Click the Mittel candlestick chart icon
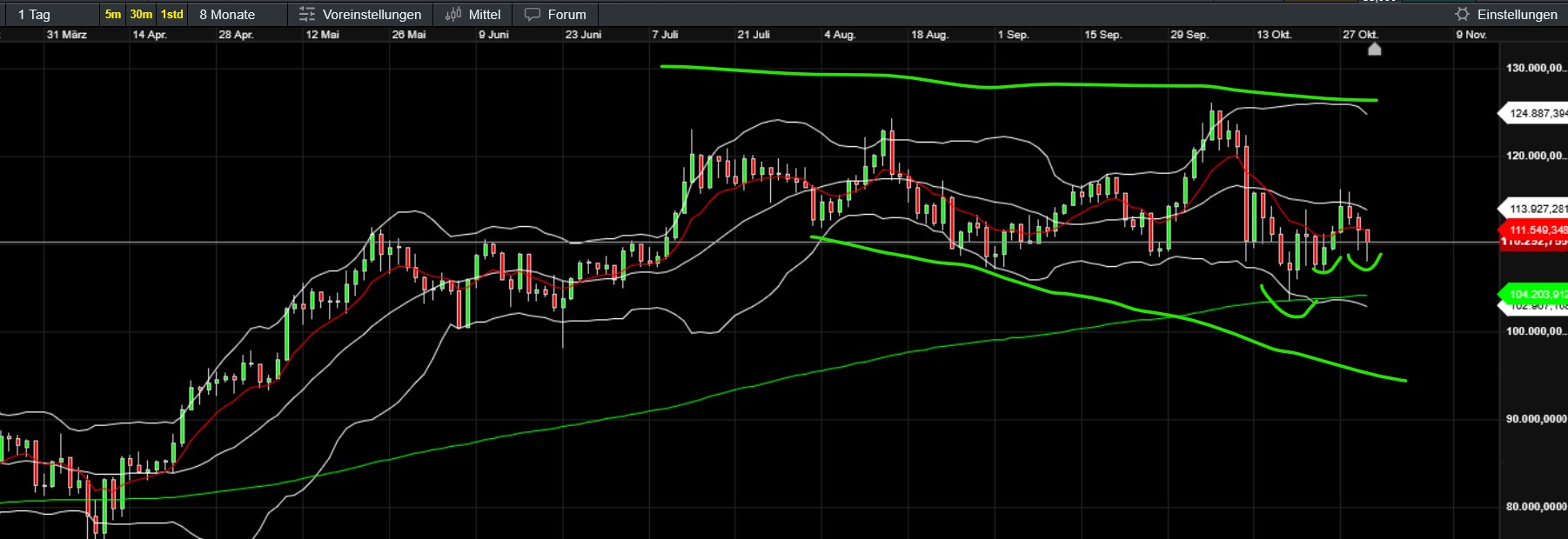The image size is (1568, 539). [453, 14]
